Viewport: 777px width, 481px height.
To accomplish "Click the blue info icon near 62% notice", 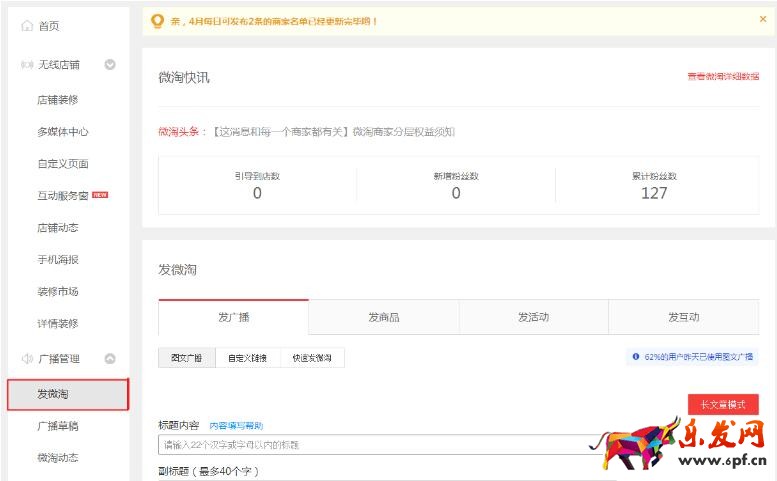I will [x=635, y=356].
